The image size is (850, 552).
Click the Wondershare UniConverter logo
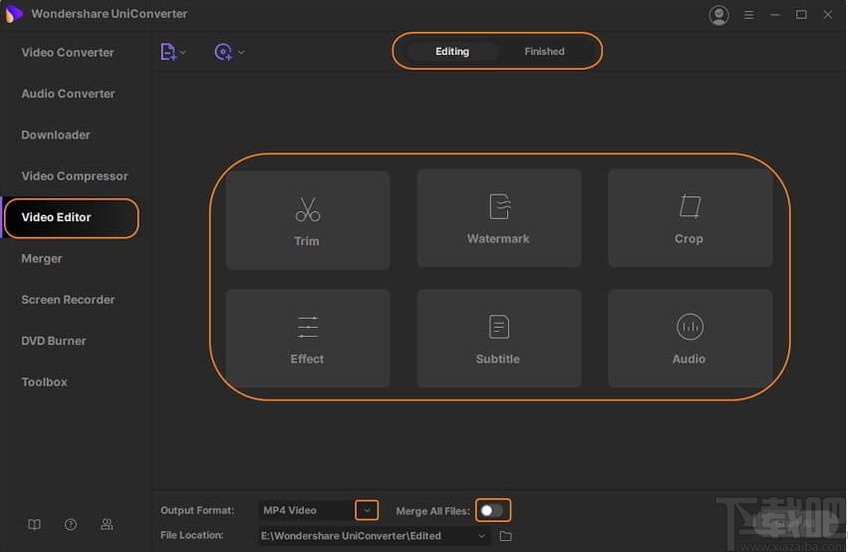14,14
